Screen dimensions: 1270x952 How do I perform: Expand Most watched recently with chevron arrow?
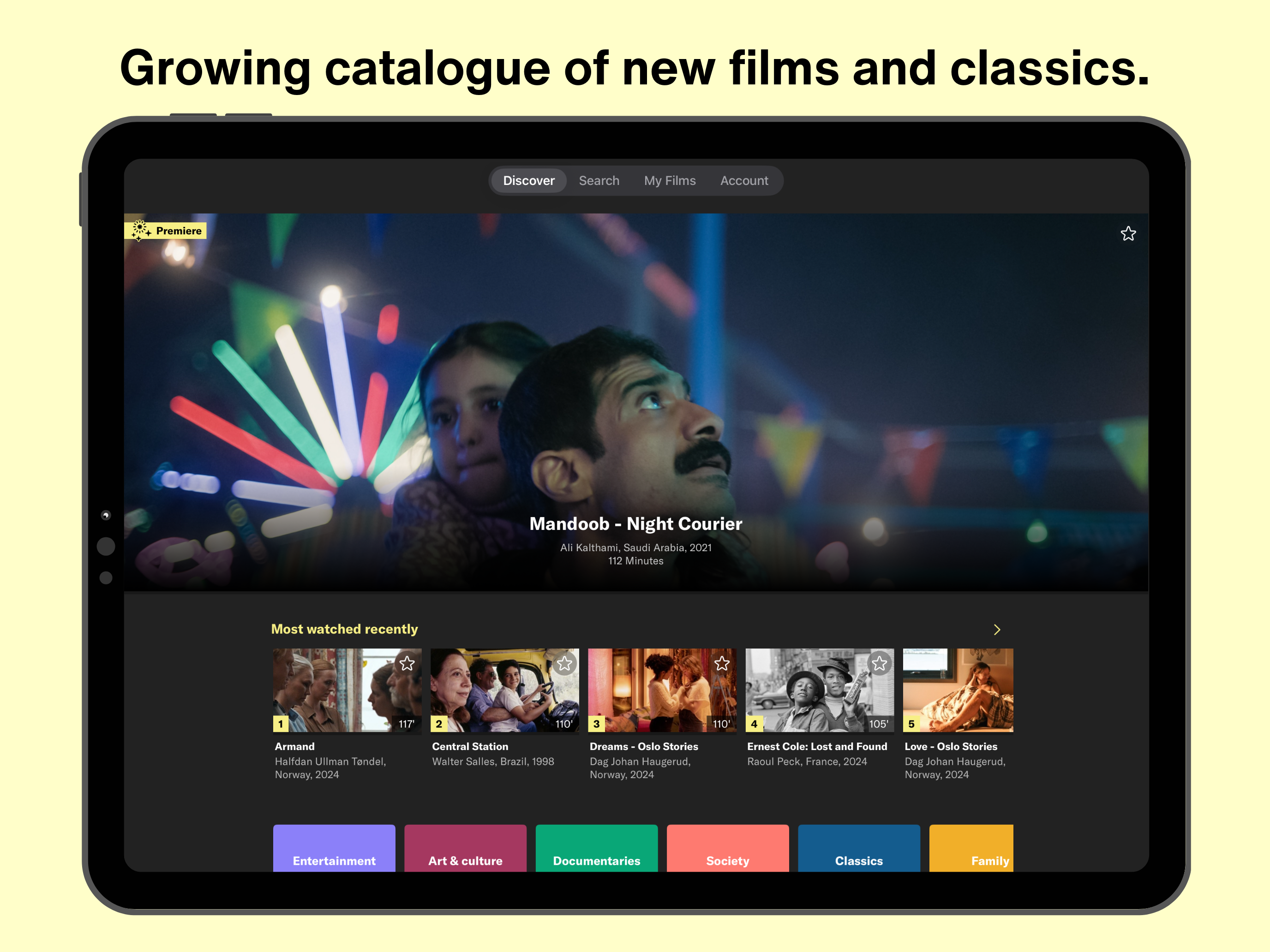pos(997,630)
